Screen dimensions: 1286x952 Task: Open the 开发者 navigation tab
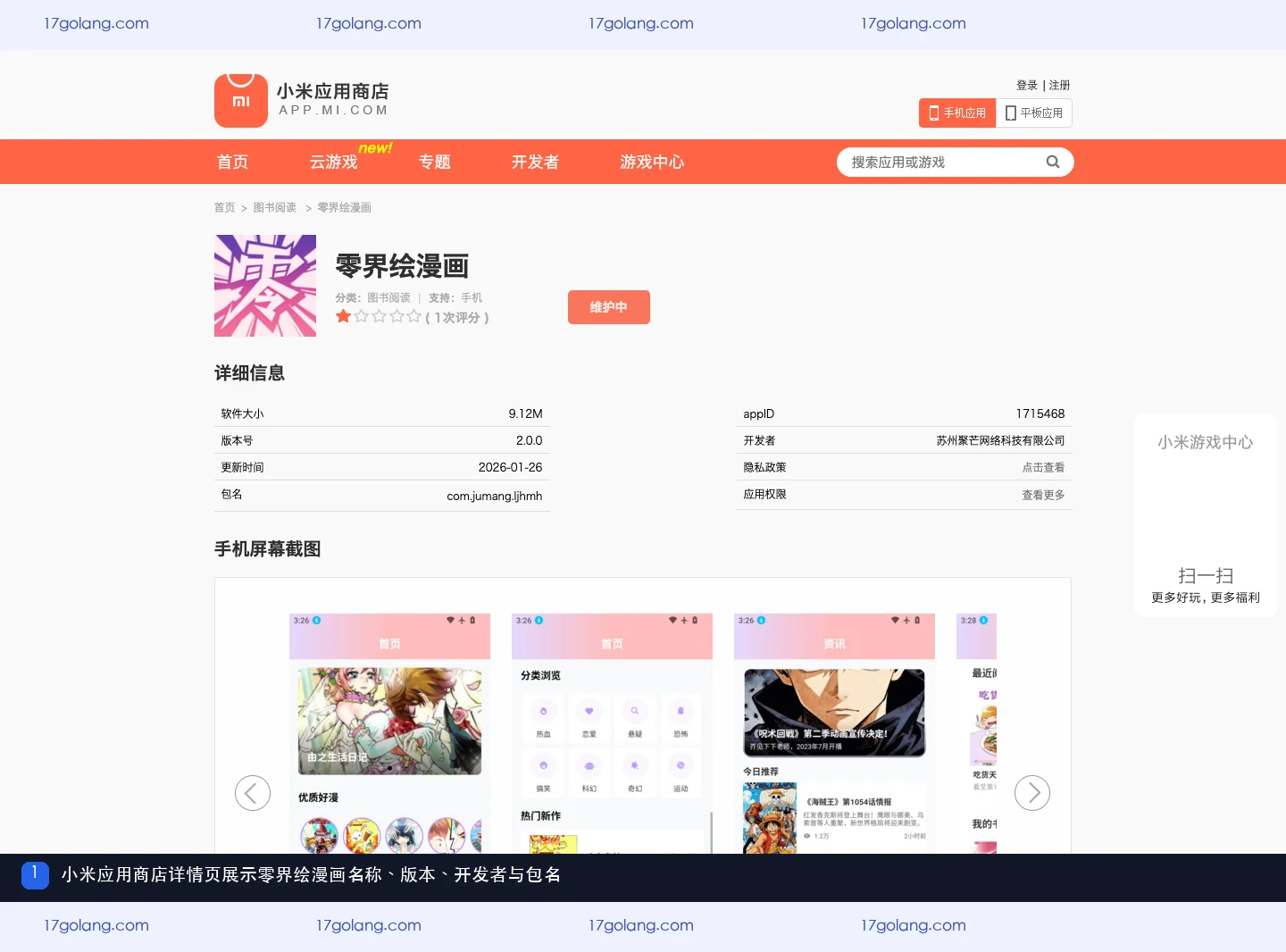(536, 162)
